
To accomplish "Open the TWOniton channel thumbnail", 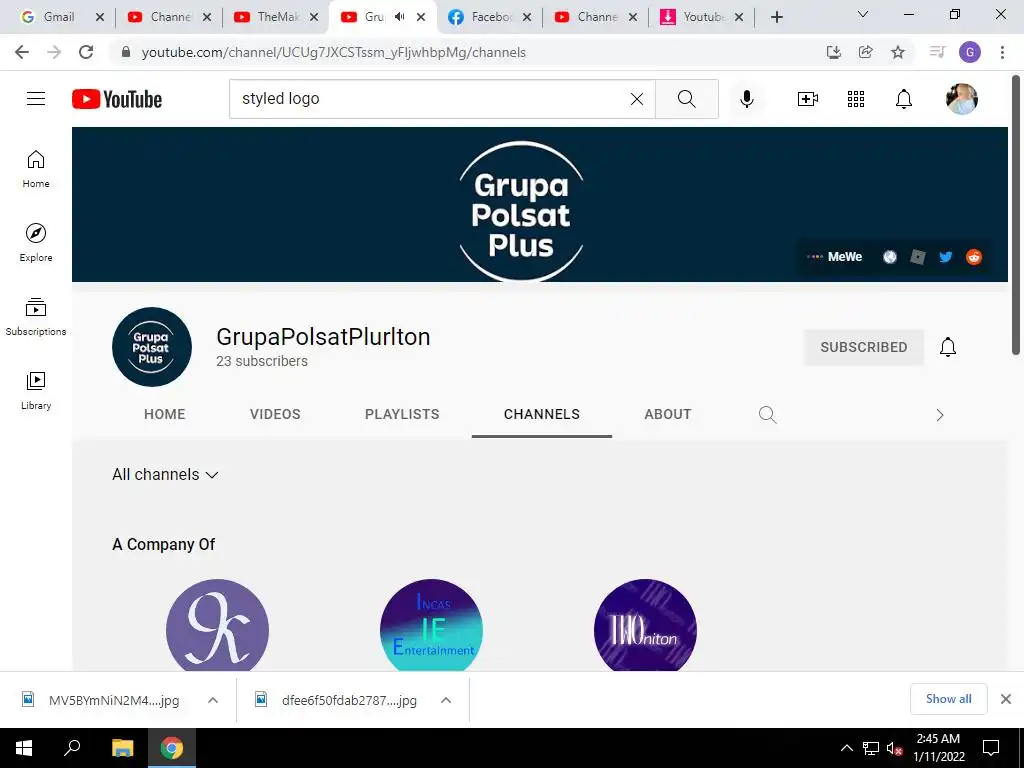I will coord(645,626).
